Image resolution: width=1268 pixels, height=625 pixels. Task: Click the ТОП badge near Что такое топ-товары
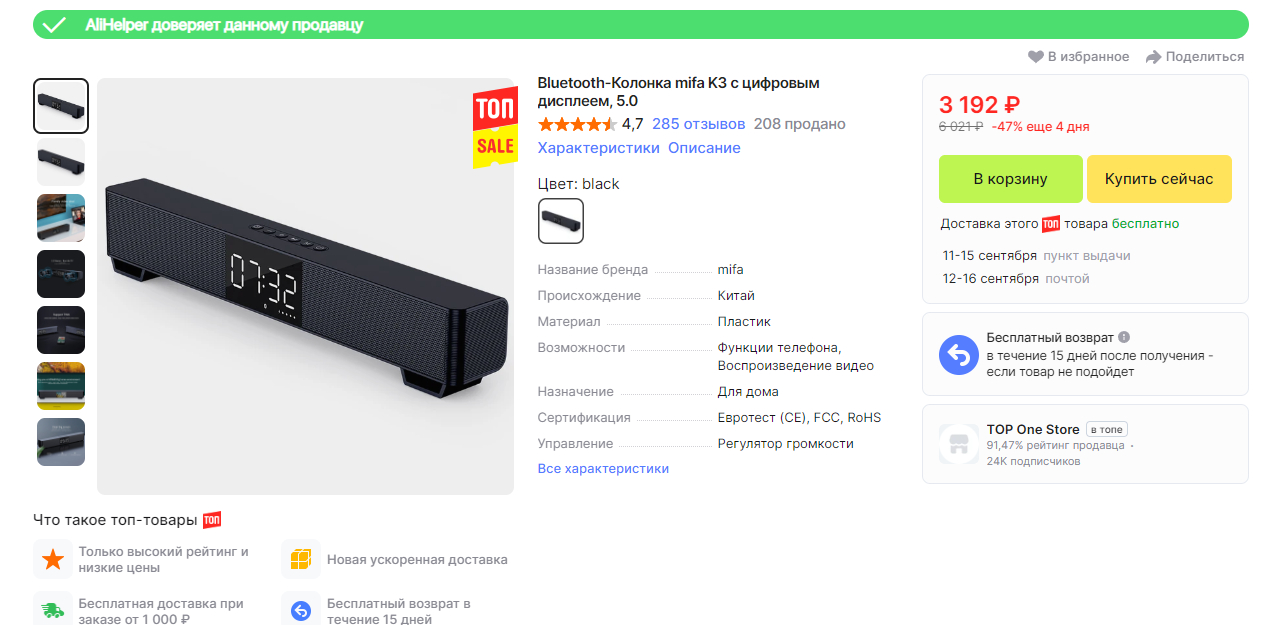point(212,520)
